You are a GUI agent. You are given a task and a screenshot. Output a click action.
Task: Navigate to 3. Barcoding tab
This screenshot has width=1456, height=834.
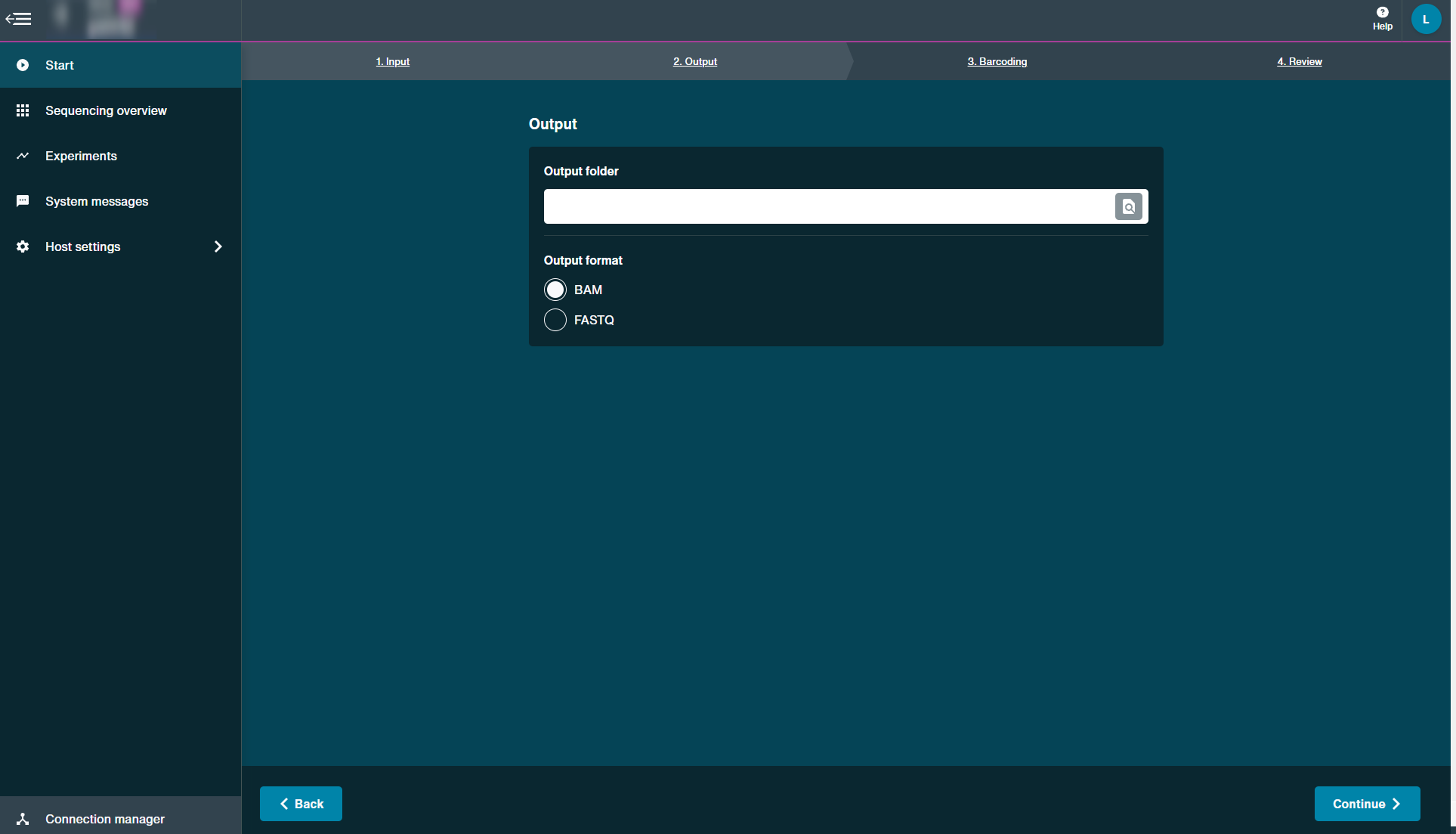[x=998, y=61]
